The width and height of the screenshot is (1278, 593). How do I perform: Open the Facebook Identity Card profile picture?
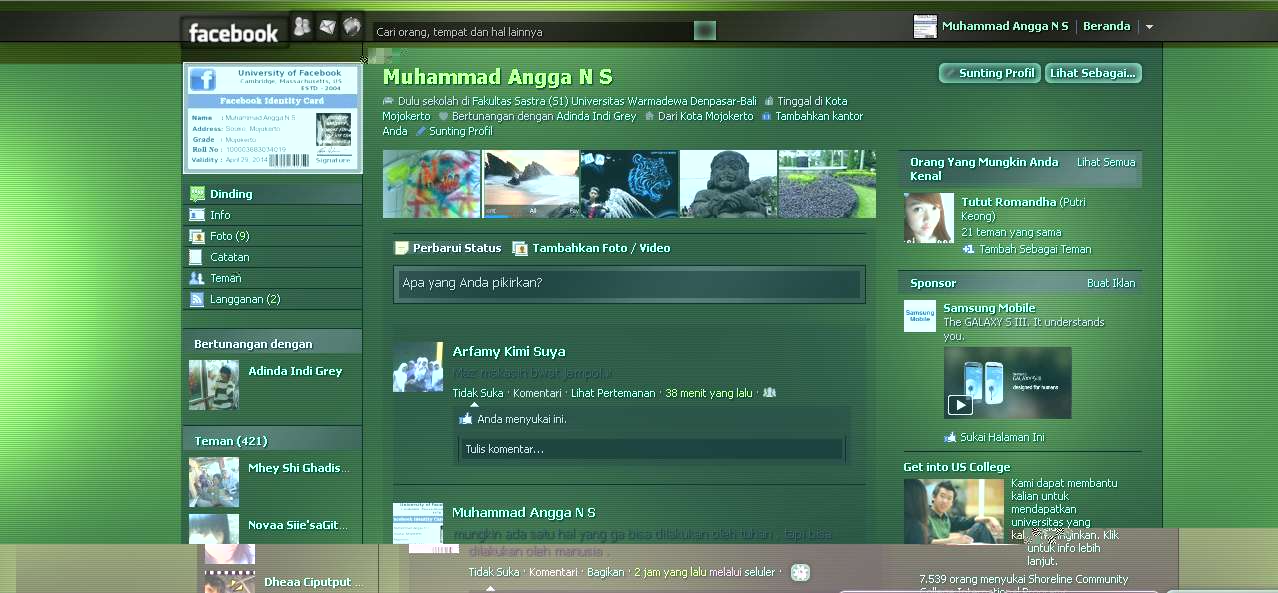point(273,118)
